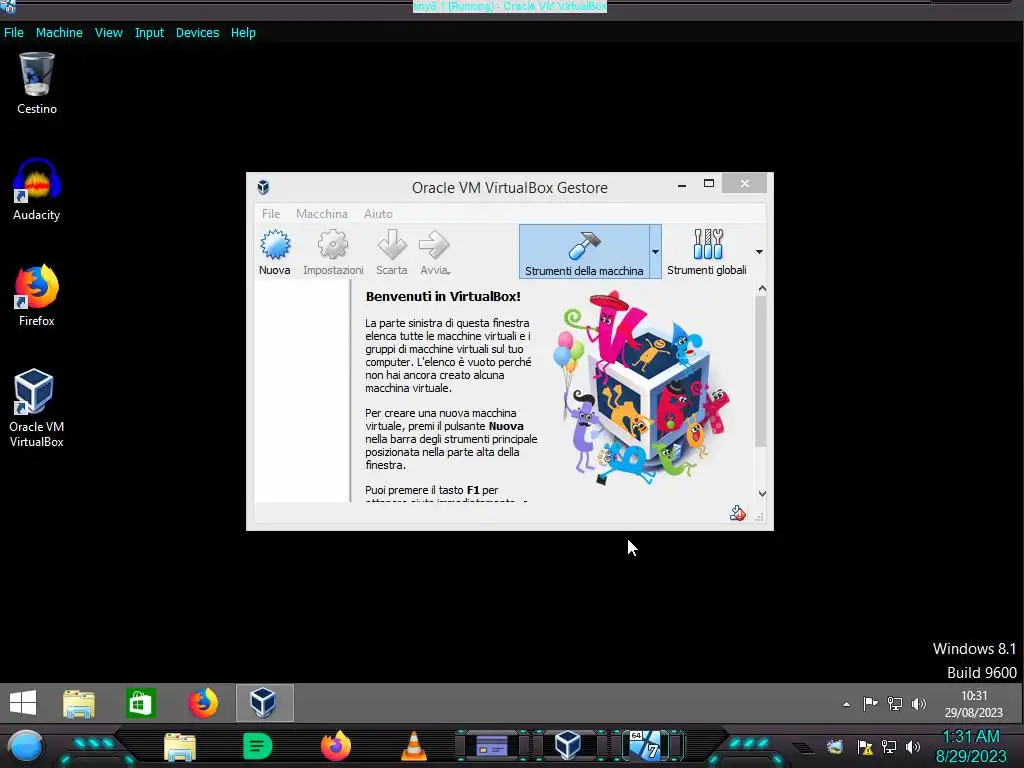Select the Firefox desktop shortcut
The height and width of the screenshot is (768, 1024).
click(x=37, y=295)
